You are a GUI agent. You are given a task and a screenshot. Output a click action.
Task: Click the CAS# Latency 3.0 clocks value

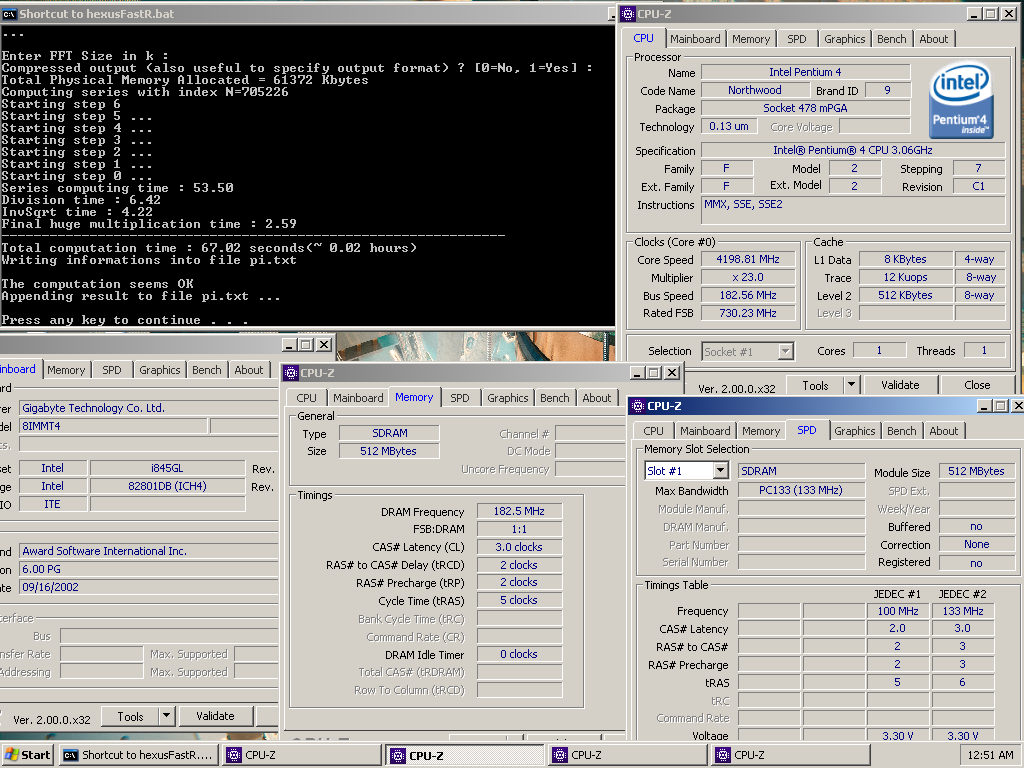pos(519,547)
